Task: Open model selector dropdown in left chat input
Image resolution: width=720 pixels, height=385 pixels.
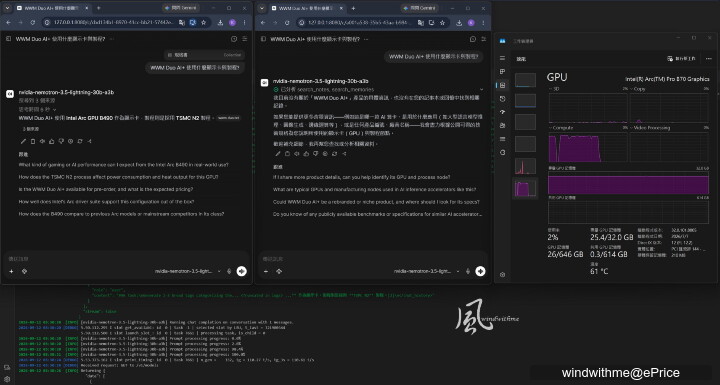Action: [x=187, y=271]
